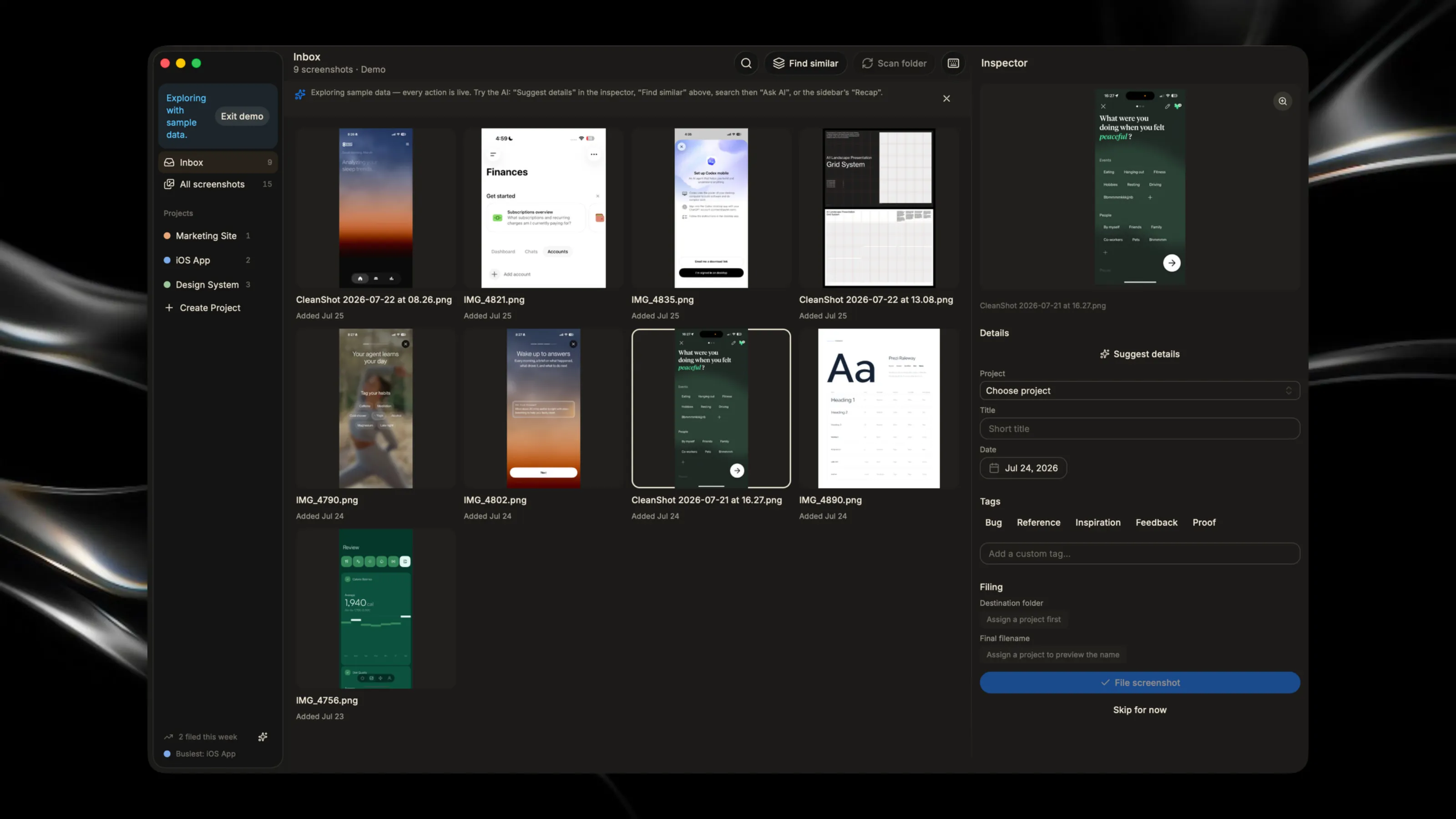
Task: Click the inspector preview image
Action: pos(1139,187)
